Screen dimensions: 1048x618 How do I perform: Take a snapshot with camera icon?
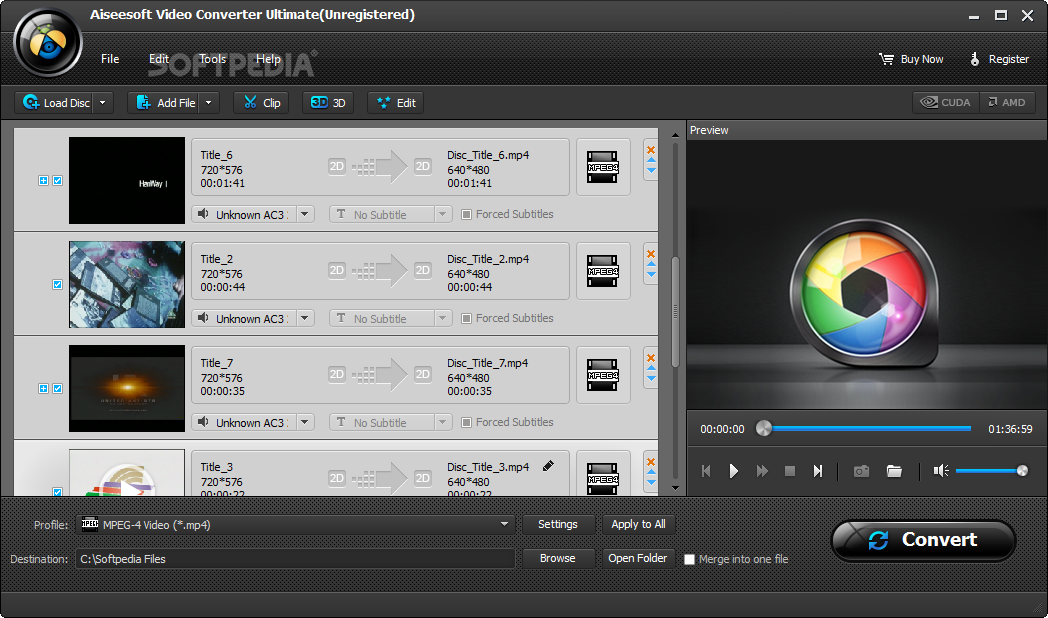(862, 471)
